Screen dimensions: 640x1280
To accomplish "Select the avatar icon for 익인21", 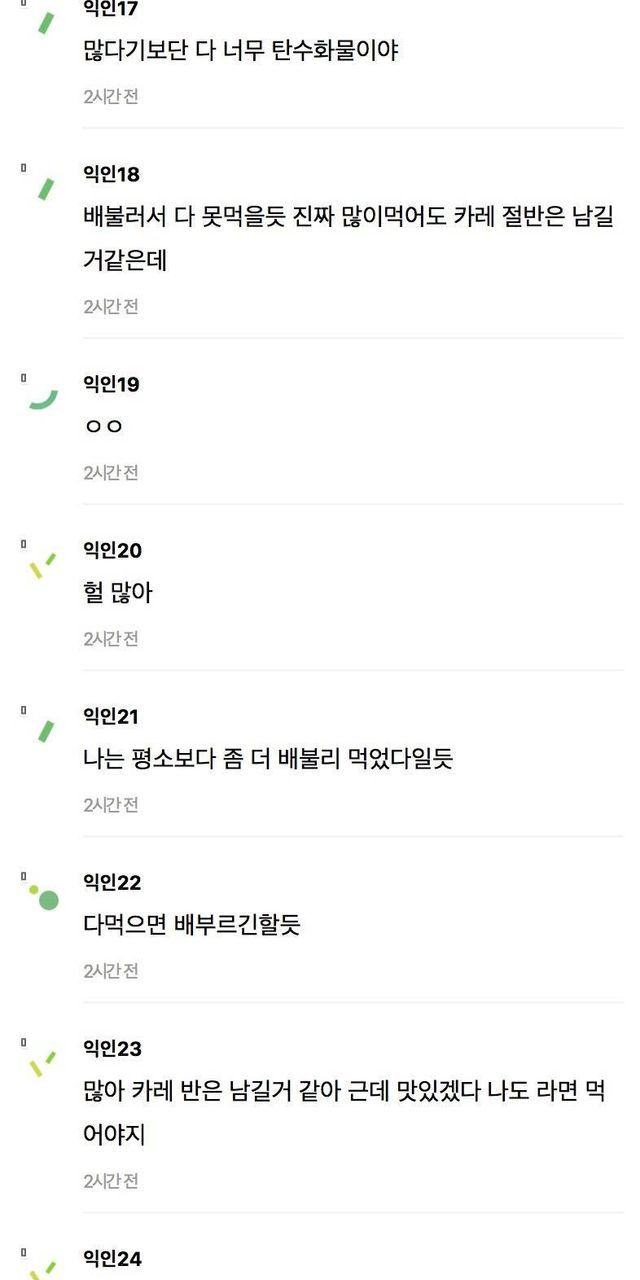I will point(44,731).
